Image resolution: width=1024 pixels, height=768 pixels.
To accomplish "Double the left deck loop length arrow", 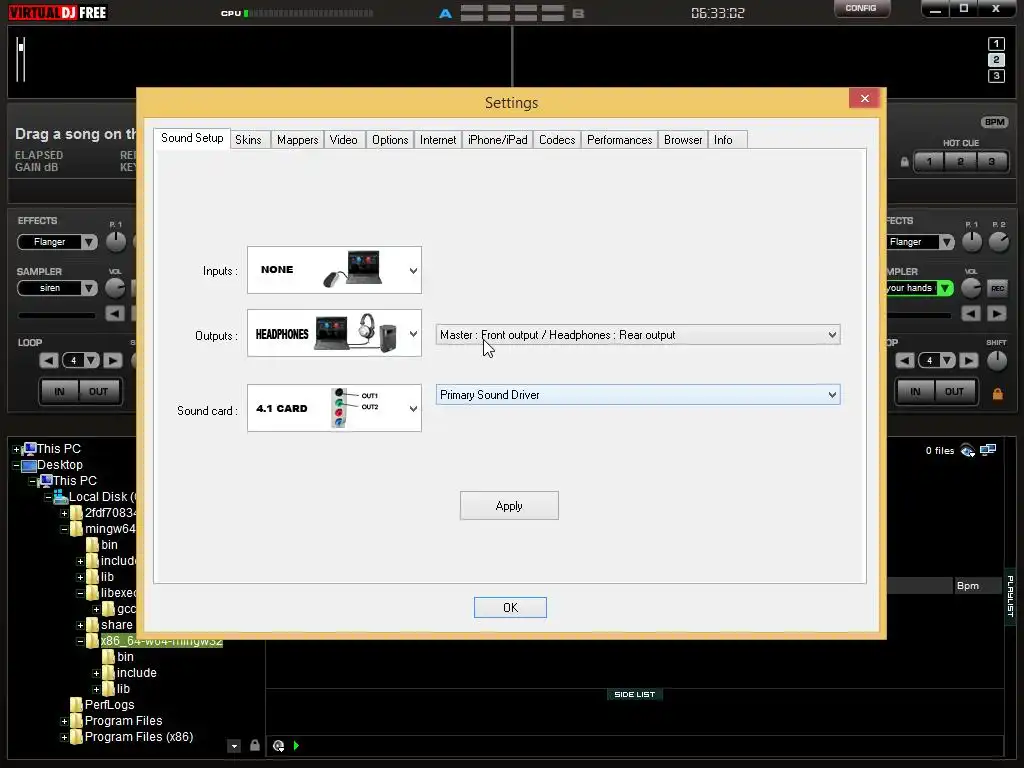I will pos(113,360).
